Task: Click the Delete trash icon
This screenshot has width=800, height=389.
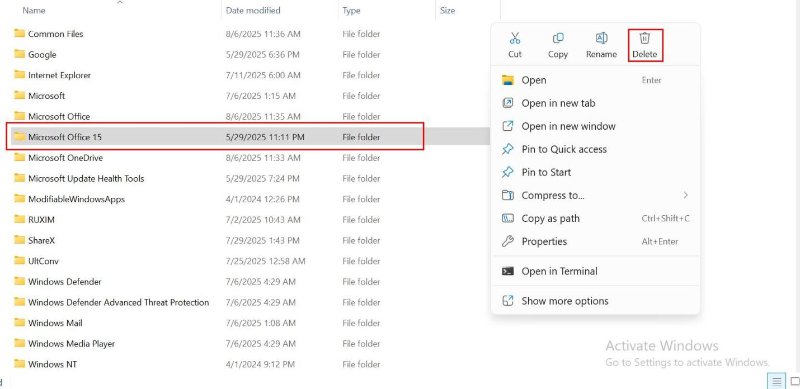Action: tap(645, 38)
